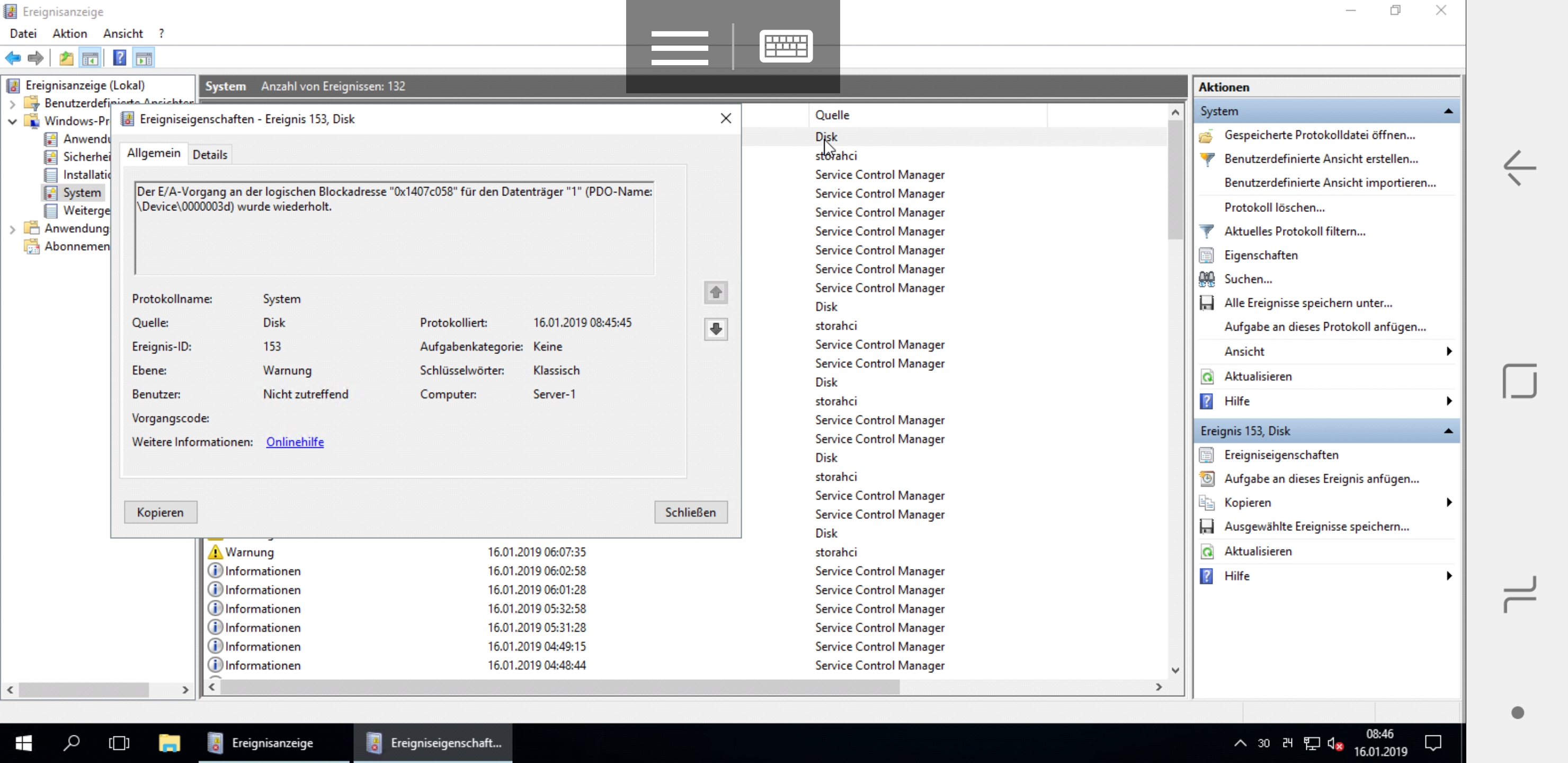
Task: Show next event with down arrow
Action: [715, 330]
